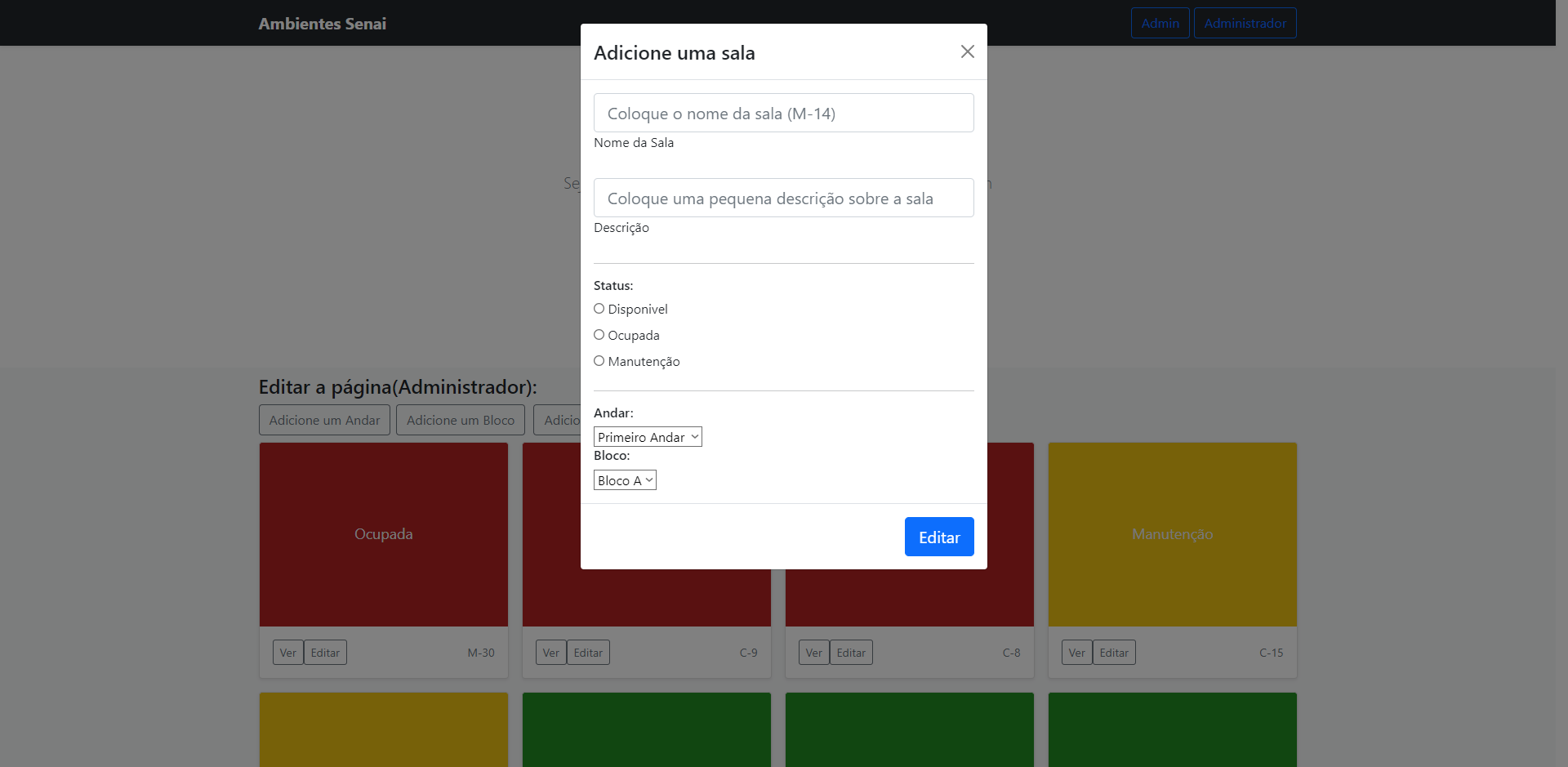Image resolution: width=1568 pixels, height=767 pixels.
Task: Click the red Ocupada M-30 tile
Action: coord(383,534)
